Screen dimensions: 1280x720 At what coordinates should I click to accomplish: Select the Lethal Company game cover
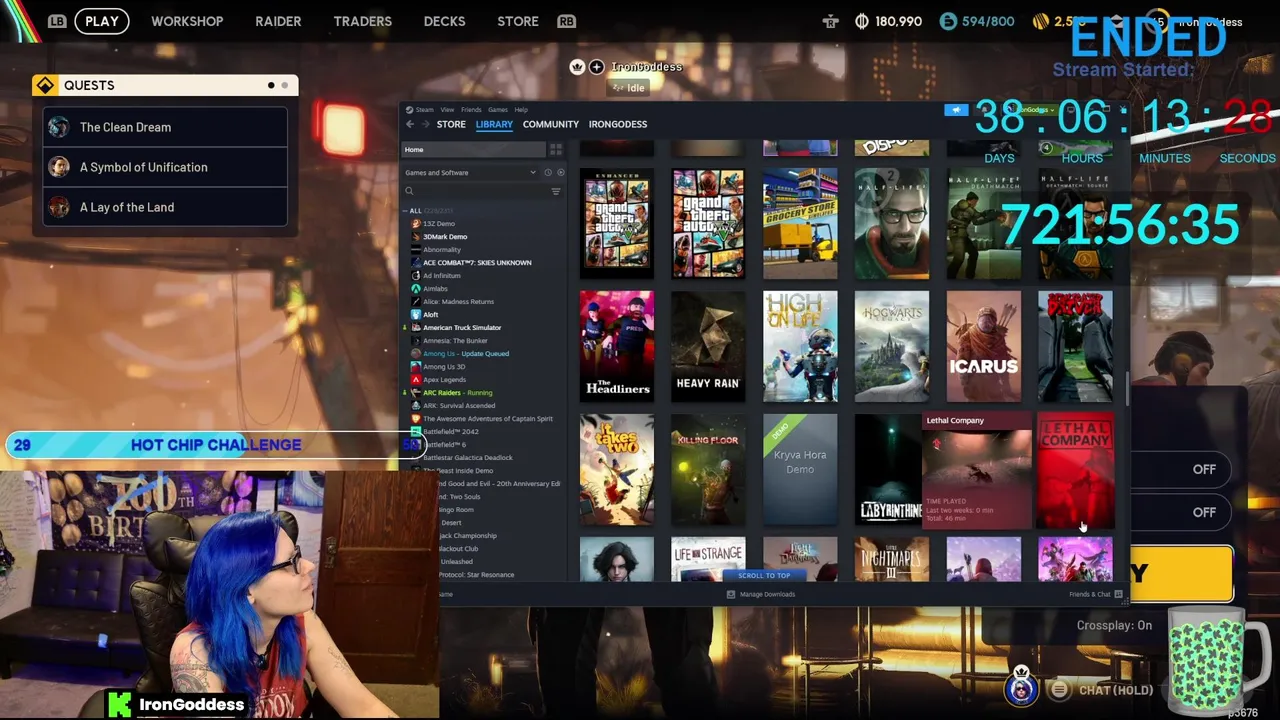[1075, 470]
